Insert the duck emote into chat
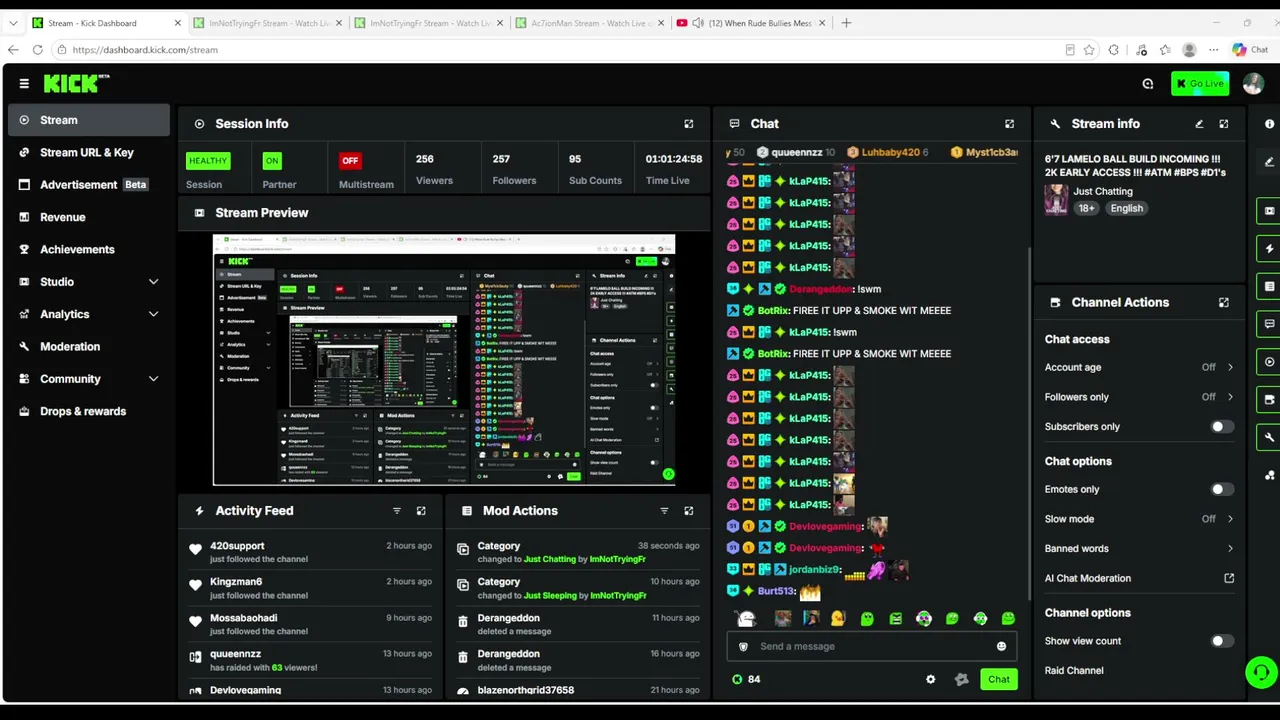Image resolution: width=1280 pixels, height=720 pixels. pos(838,619)
